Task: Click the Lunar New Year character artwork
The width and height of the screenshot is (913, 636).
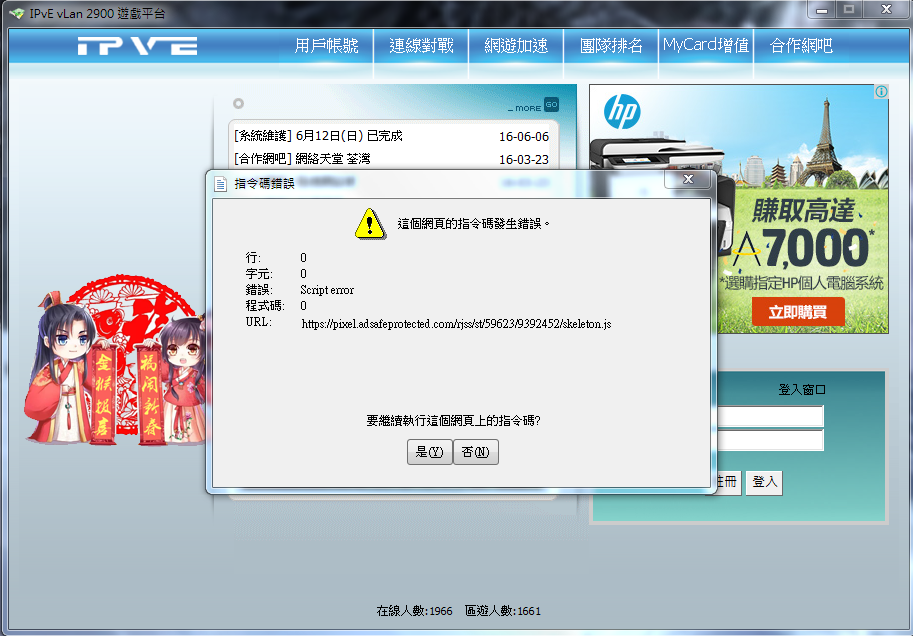Action: tap(115, 362)
